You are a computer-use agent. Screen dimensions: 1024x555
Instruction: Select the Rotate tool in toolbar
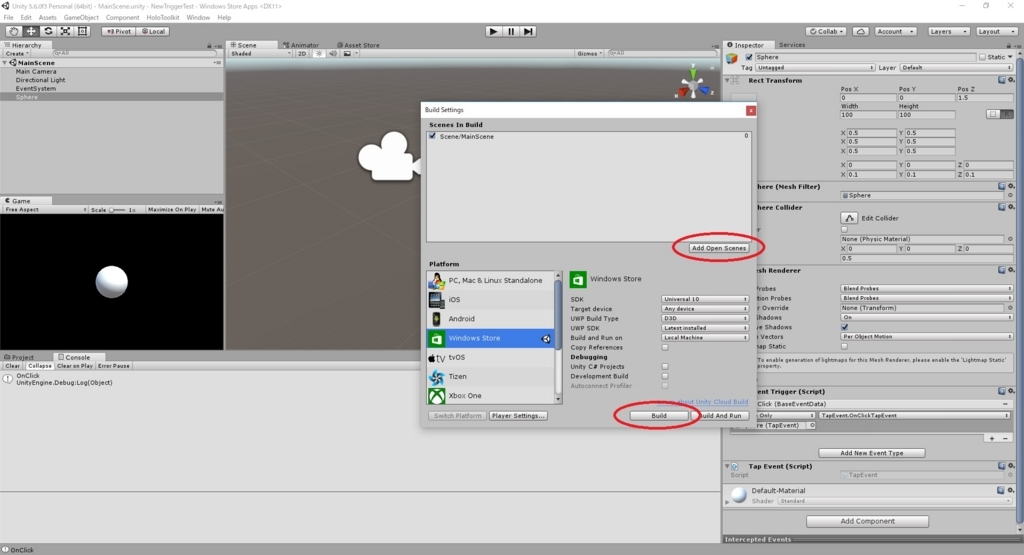click(x=48, y=31)
